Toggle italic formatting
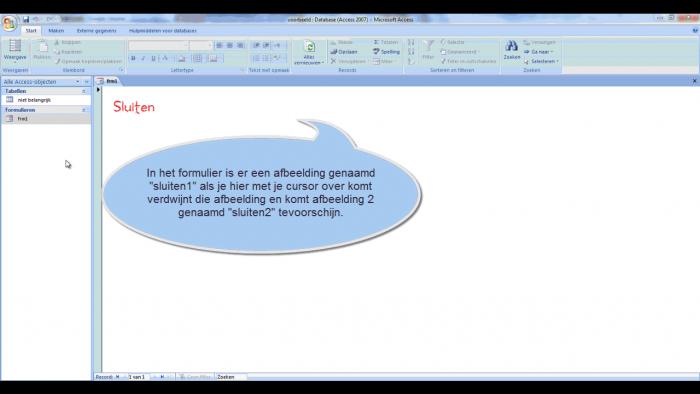The height and width of the screenshot is (394, 700). (x=143, y=58)
